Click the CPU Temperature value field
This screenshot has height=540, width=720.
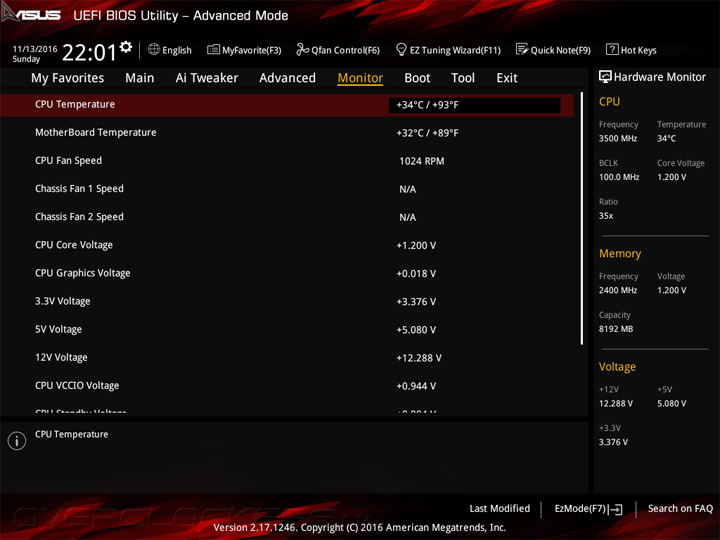[474, 105]
